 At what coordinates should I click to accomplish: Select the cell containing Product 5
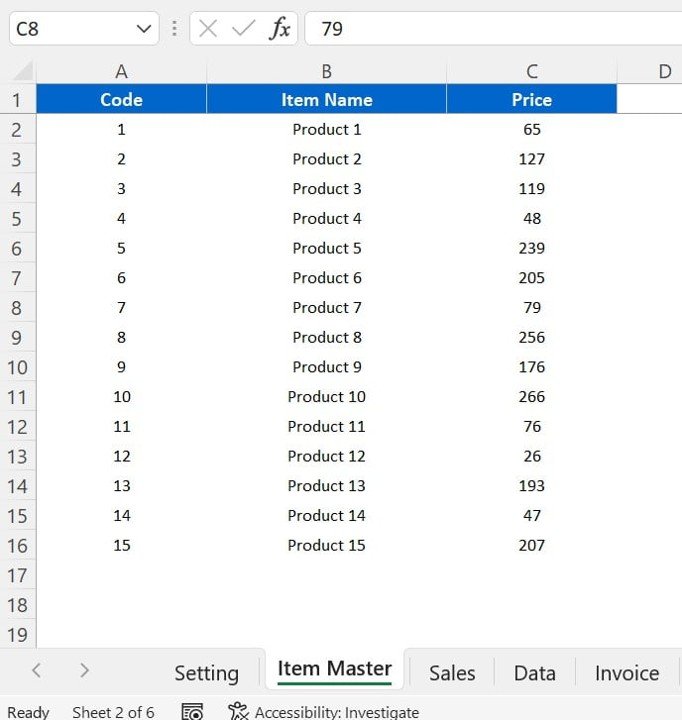tap(327, 248)
